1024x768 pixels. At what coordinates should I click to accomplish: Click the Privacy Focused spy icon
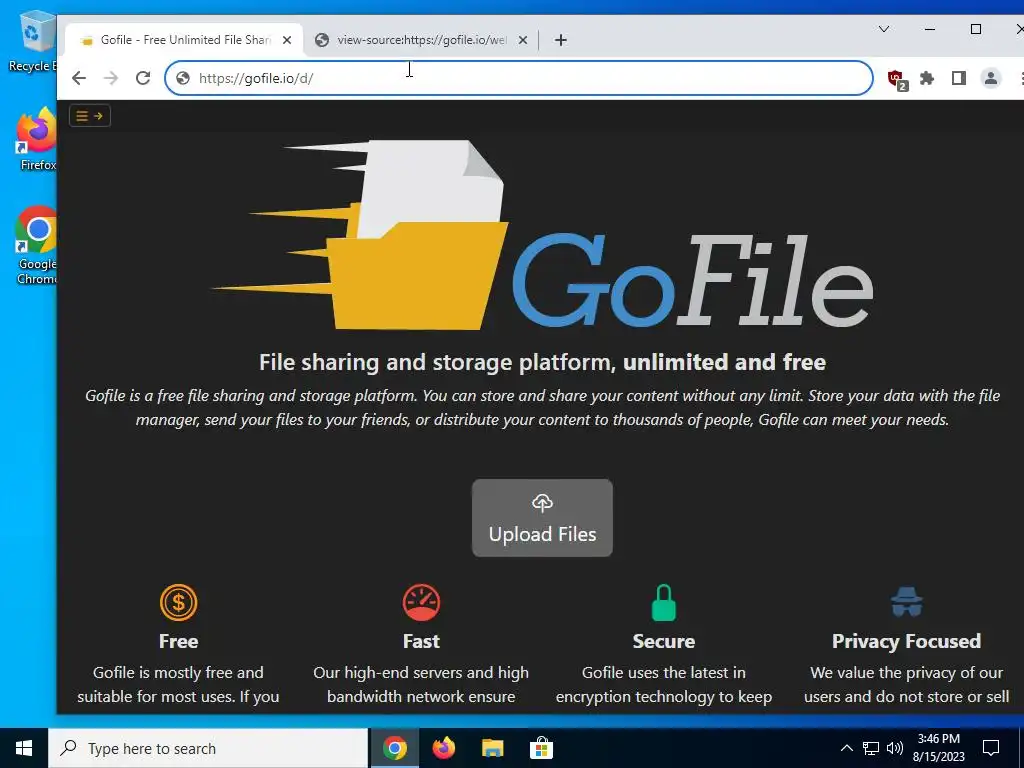pyautogui.click(x=906, y=602)
